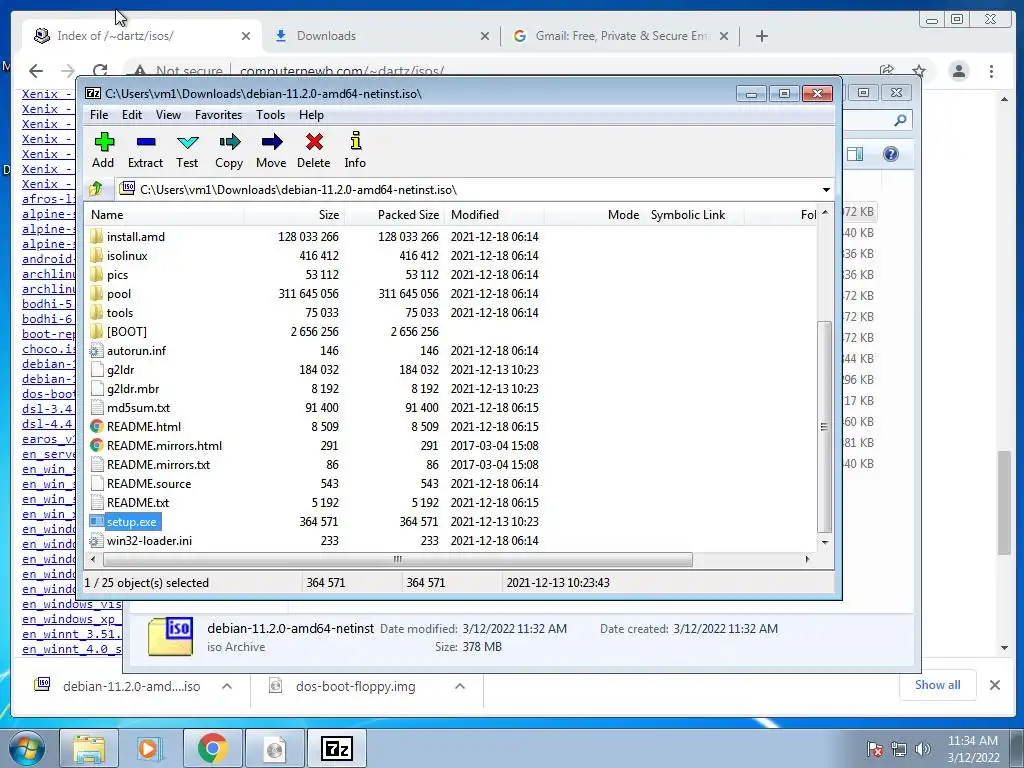Open a new Chrome tab
1024x768 pixels.
761,36
